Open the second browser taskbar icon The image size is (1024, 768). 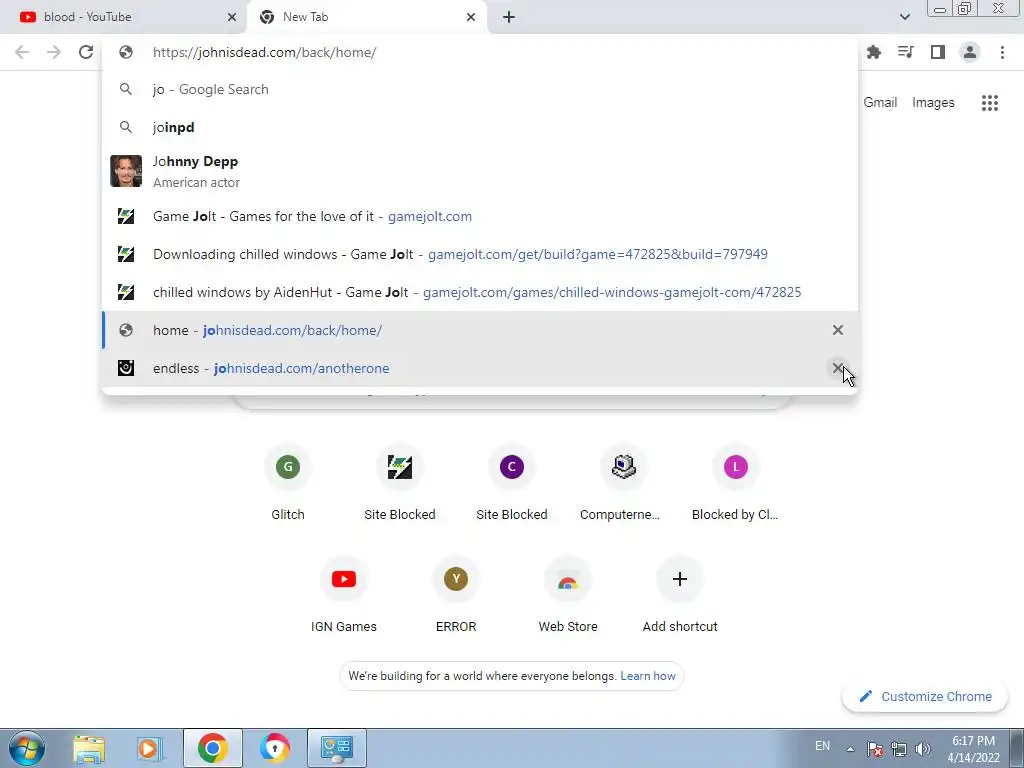pyautogui.click(x=274, y=748)
